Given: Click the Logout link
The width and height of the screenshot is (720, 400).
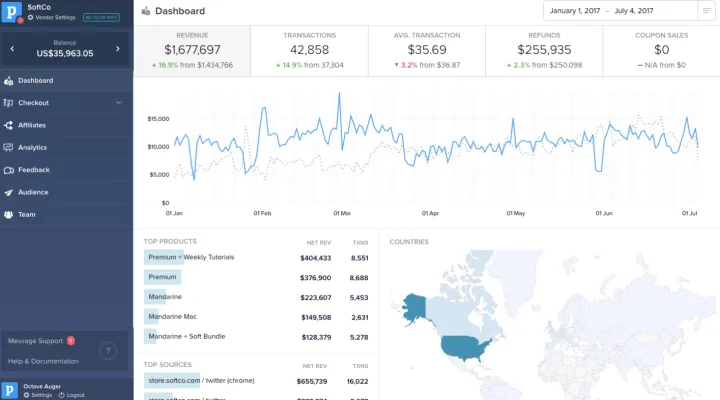Looking at the screenshot, I should 75,395.
